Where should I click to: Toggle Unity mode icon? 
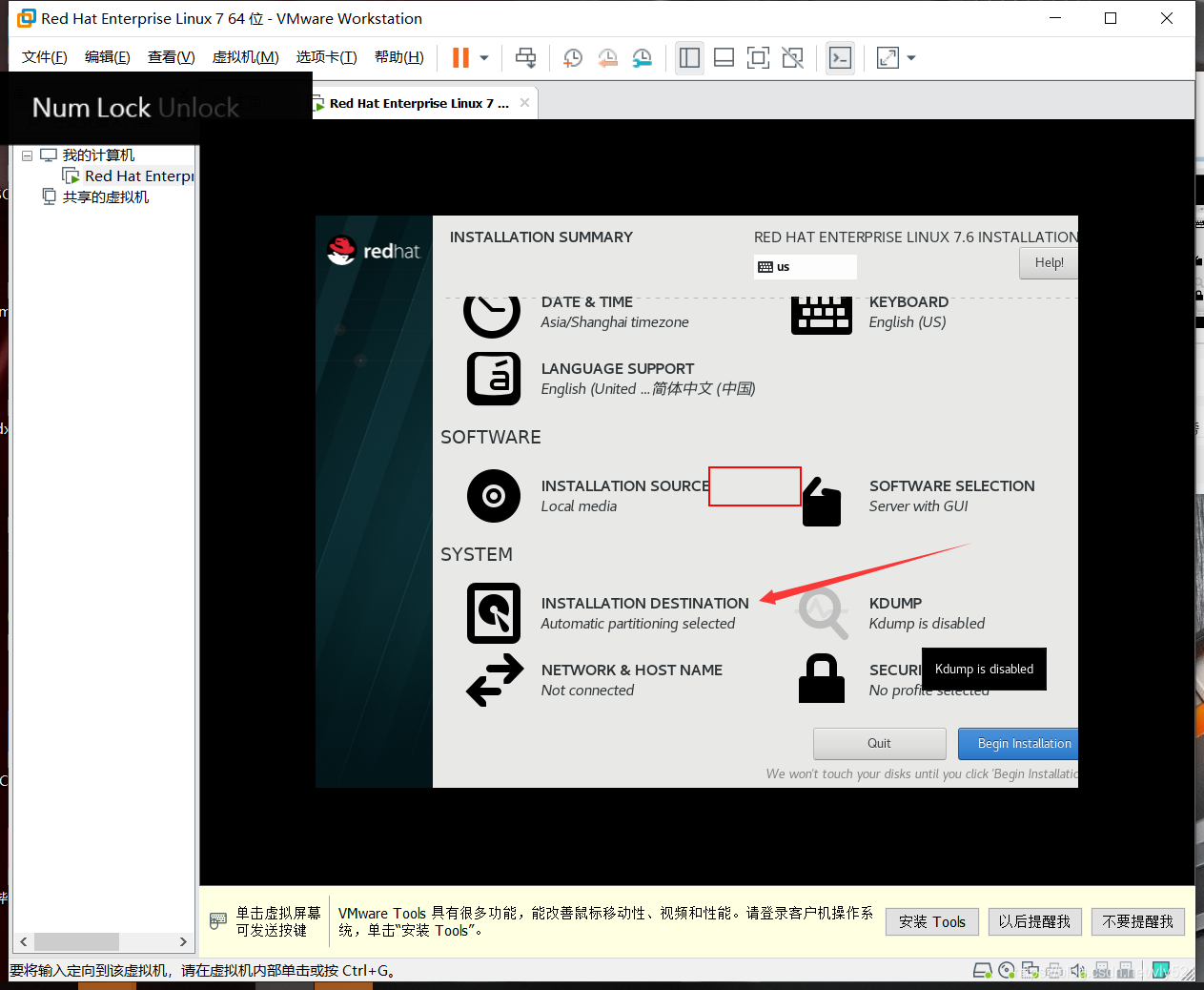pyautogui.click(x=792, y=58)
